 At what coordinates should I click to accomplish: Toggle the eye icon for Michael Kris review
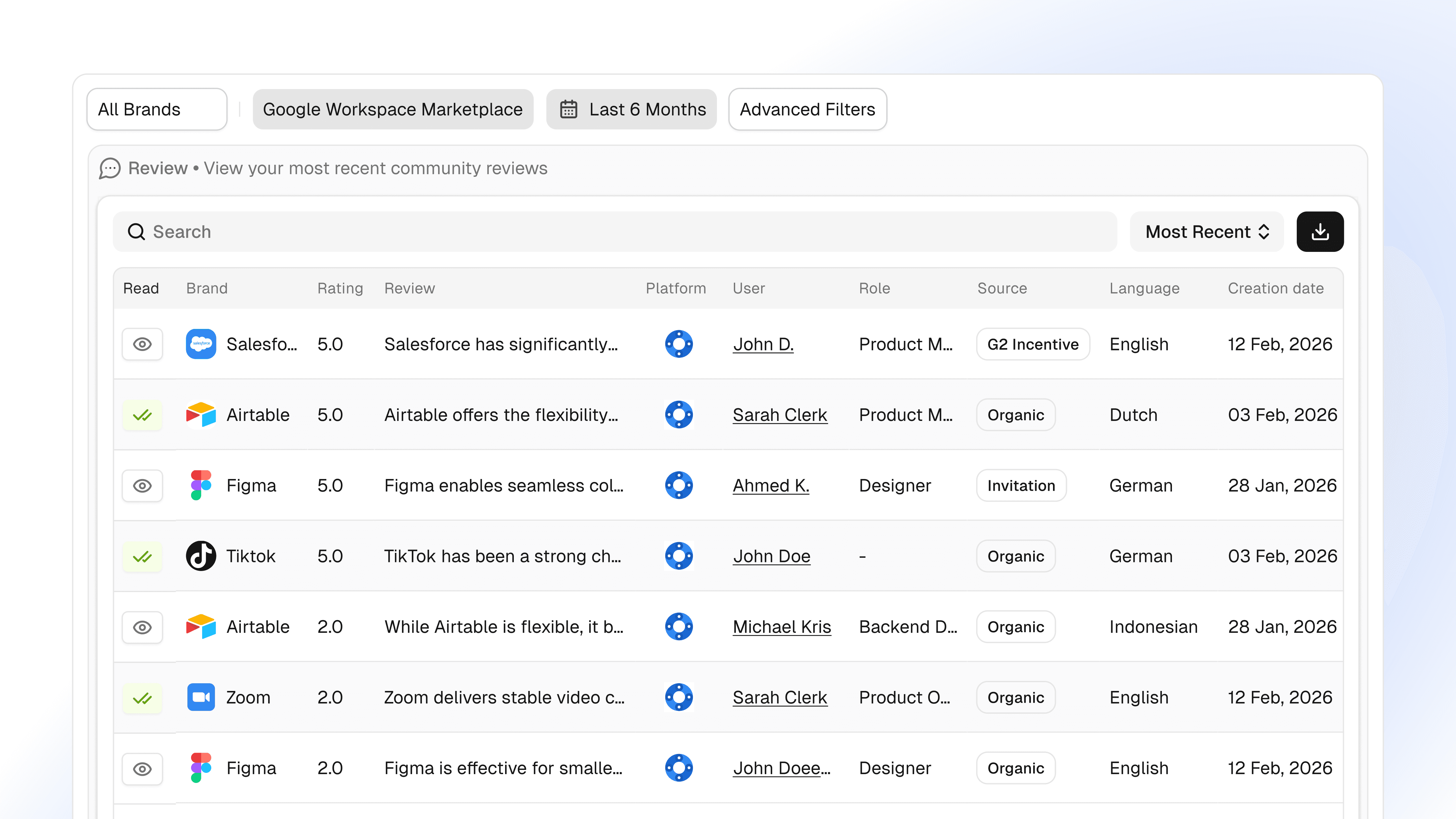pyautogui.click(x=142, y=627)
